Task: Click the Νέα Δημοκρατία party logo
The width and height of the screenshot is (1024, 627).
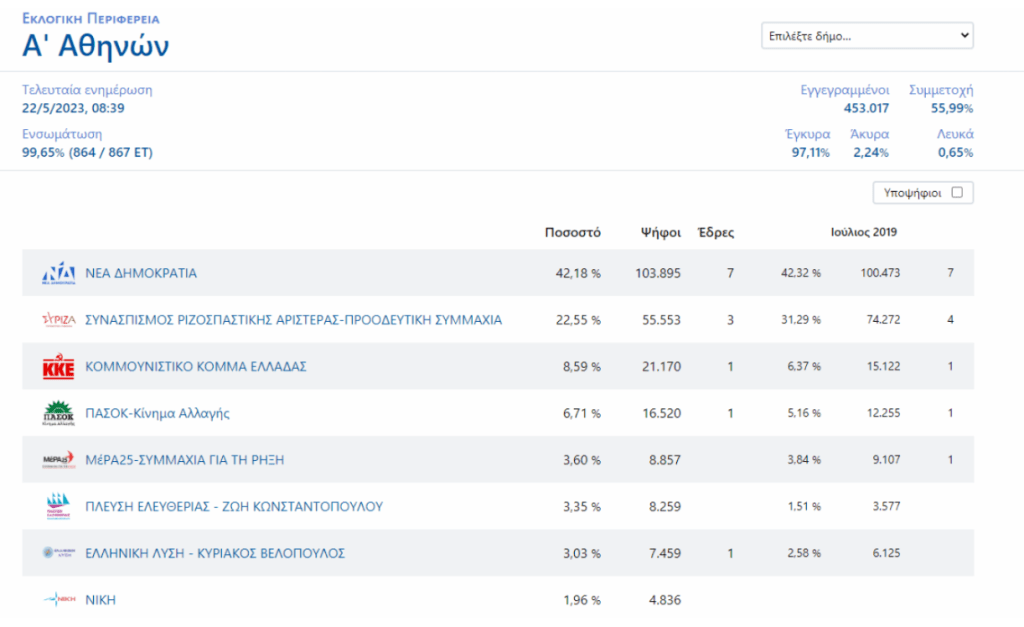Action: pyautogui.click(x=58, y=273)
